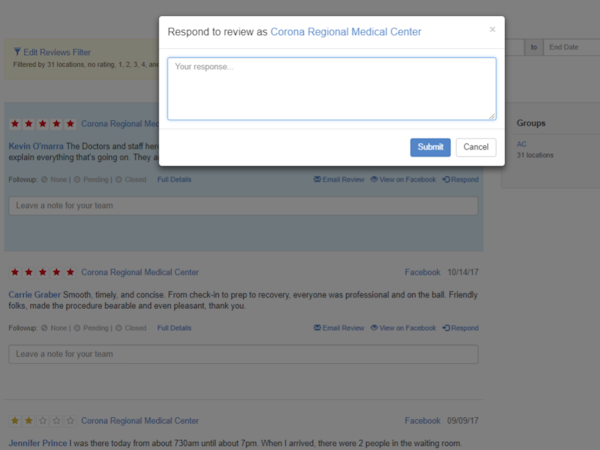The image size is (600, 450).
Task: Submit the review response
Action: point(430,147)
